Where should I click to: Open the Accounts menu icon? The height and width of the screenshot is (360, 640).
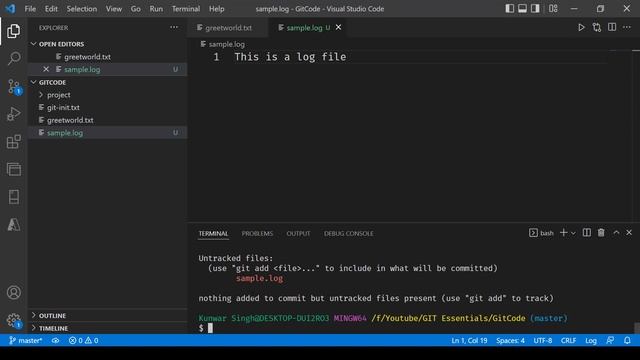13,292
